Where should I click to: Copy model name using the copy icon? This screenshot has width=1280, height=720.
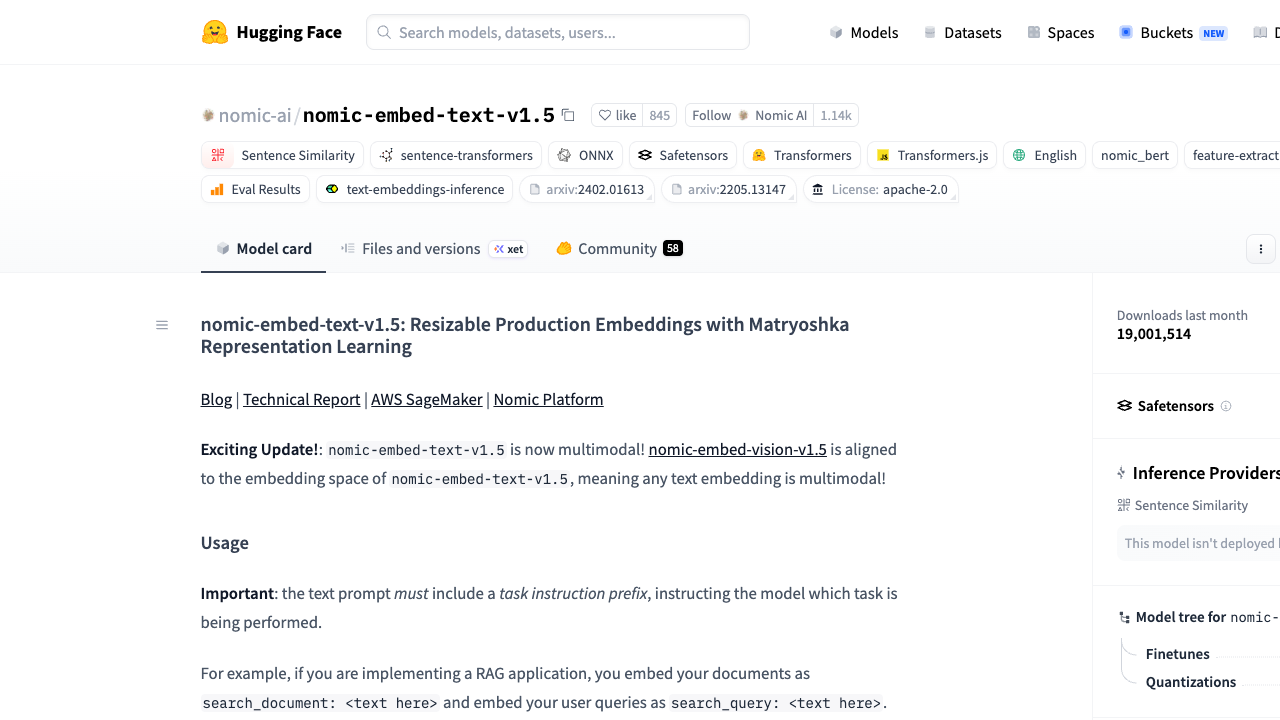tap(568, 115)
